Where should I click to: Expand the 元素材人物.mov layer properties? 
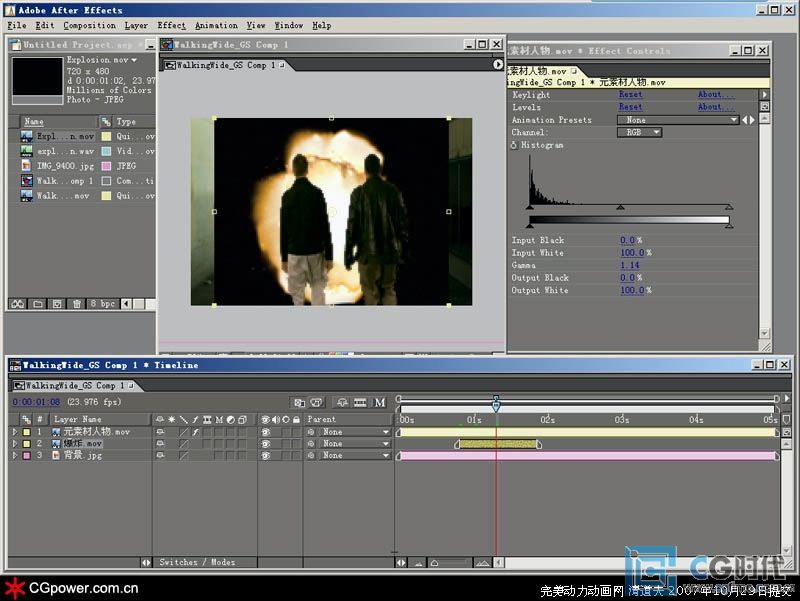14,432
